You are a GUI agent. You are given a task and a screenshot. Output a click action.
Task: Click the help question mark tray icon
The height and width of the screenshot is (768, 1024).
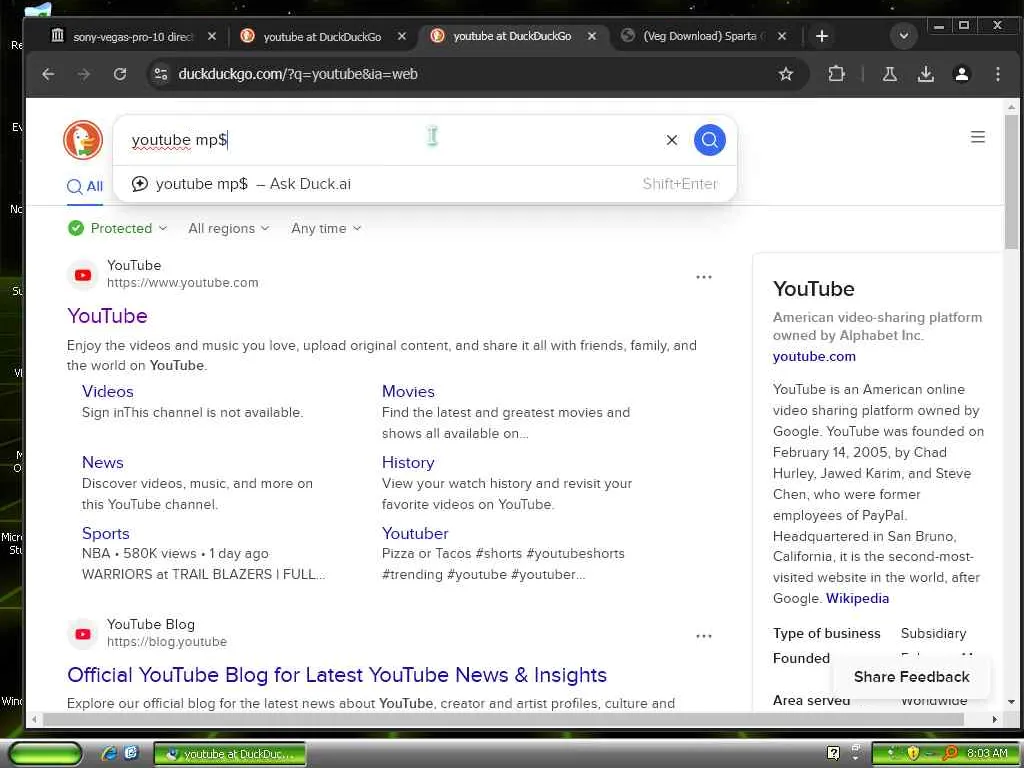[833, 754]
